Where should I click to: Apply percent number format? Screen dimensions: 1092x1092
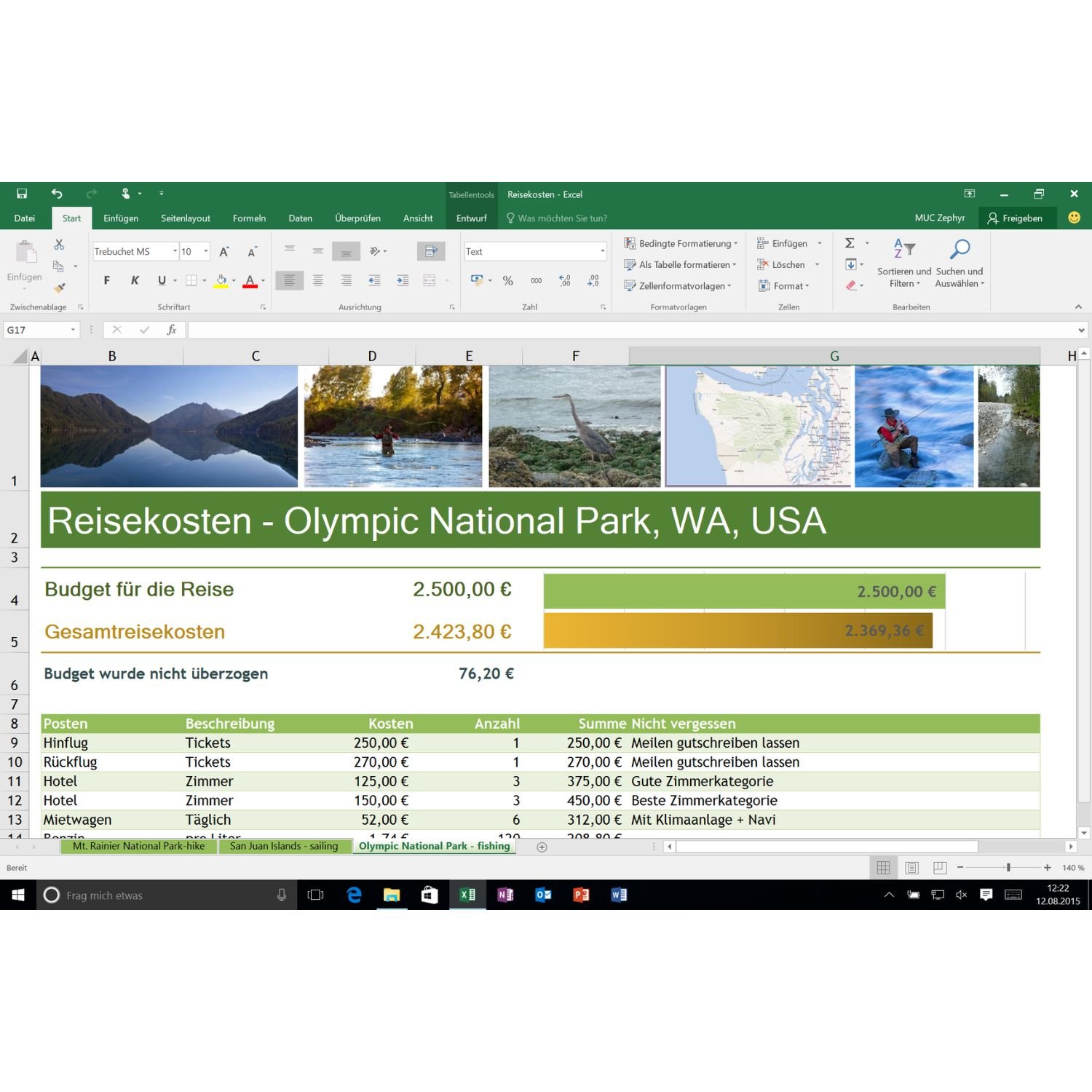point(508,280)
